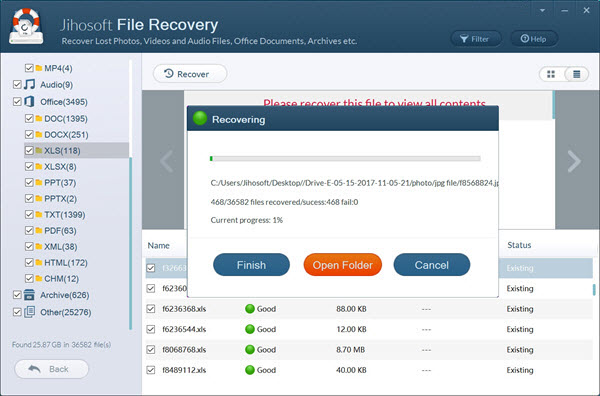Toggle the DOCX(251) checkbox
Image resolution: width=600 pixels, height=396 pixels.
29,135
